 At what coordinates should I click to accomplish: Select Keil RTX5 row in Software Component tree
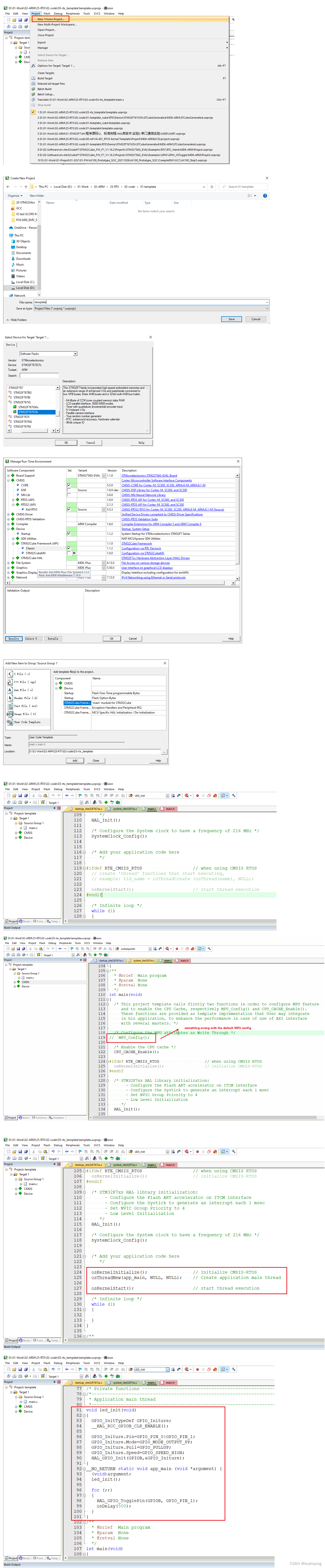click(31, 510)
